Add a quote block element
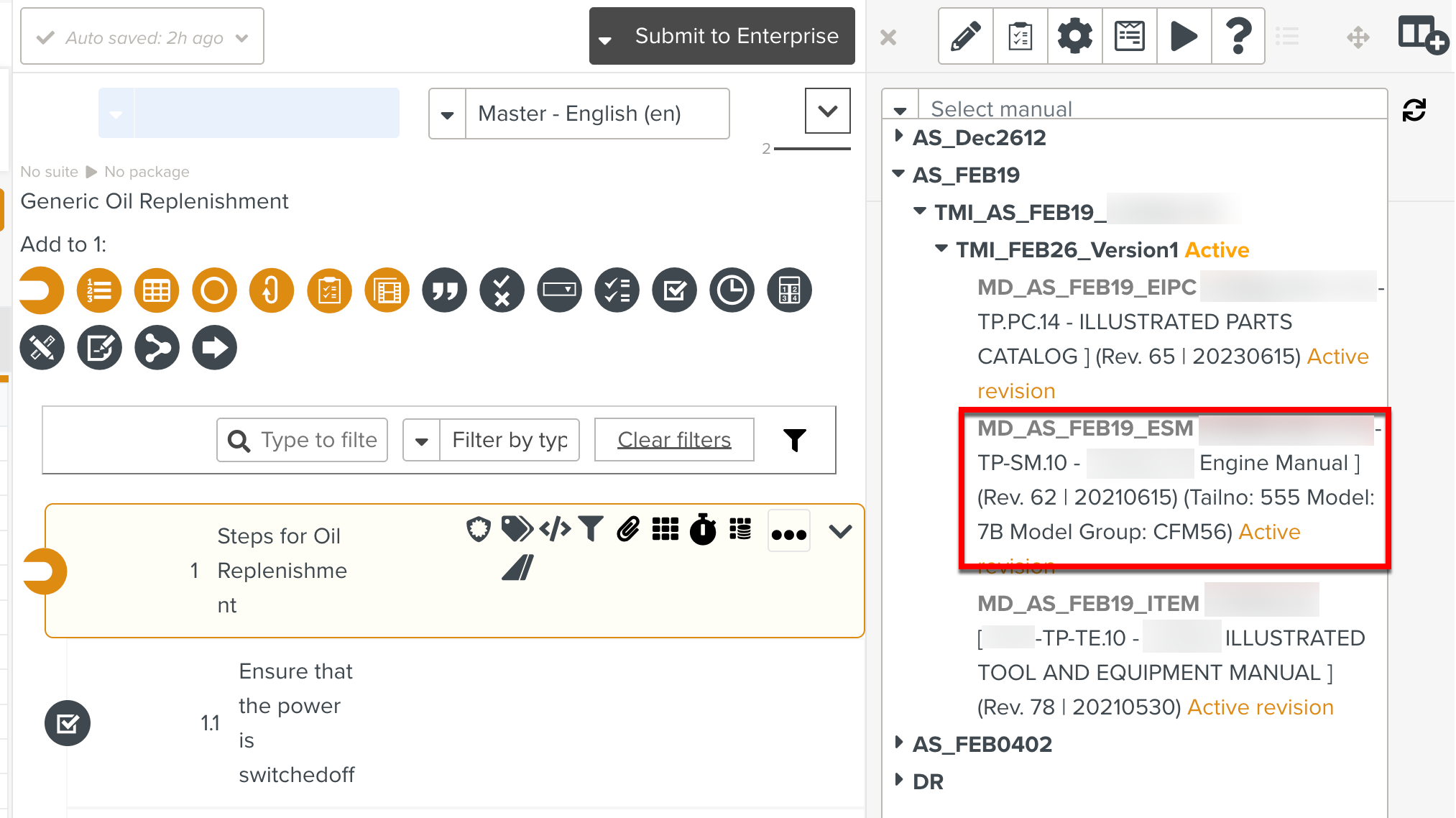The width and height of the screenshot is (1456, 818). 444,290
